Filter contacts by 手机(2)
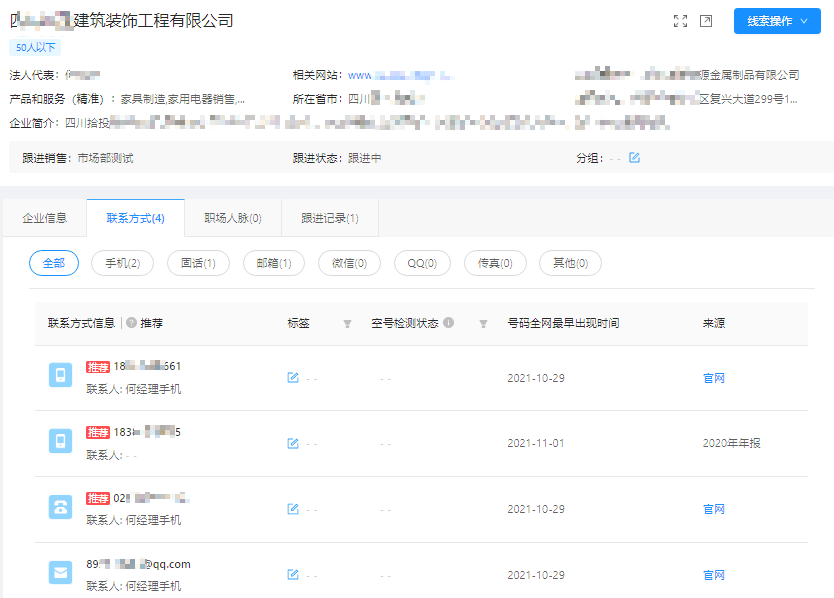 (115, 263)
